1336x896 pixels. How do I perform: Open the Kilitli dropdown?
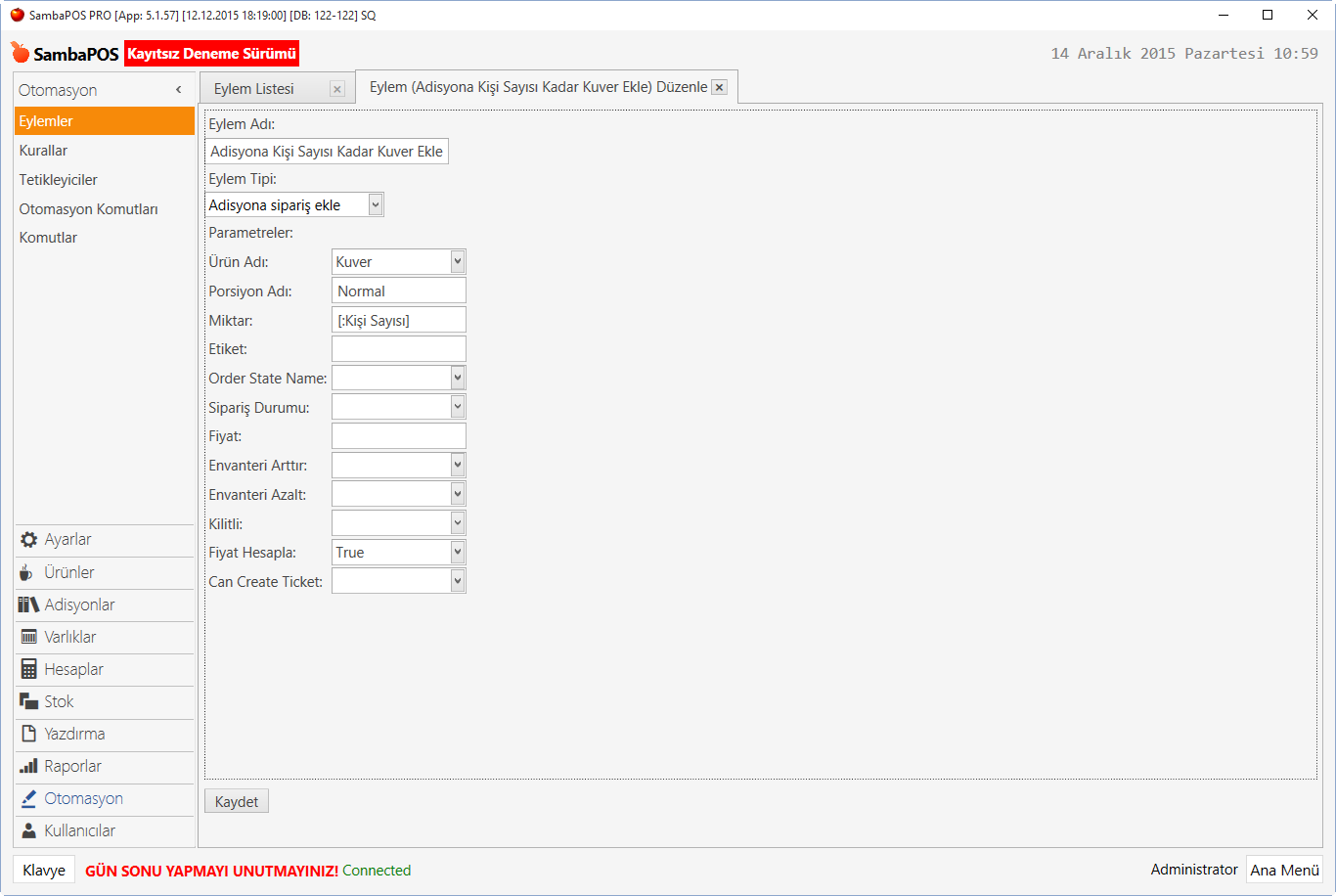[x=457, y=523]
